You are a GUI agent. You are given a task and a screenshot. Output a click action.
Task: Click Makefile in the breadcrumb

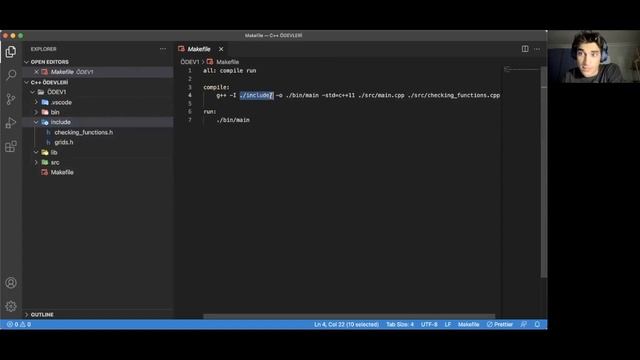click(x=227, y=62)
